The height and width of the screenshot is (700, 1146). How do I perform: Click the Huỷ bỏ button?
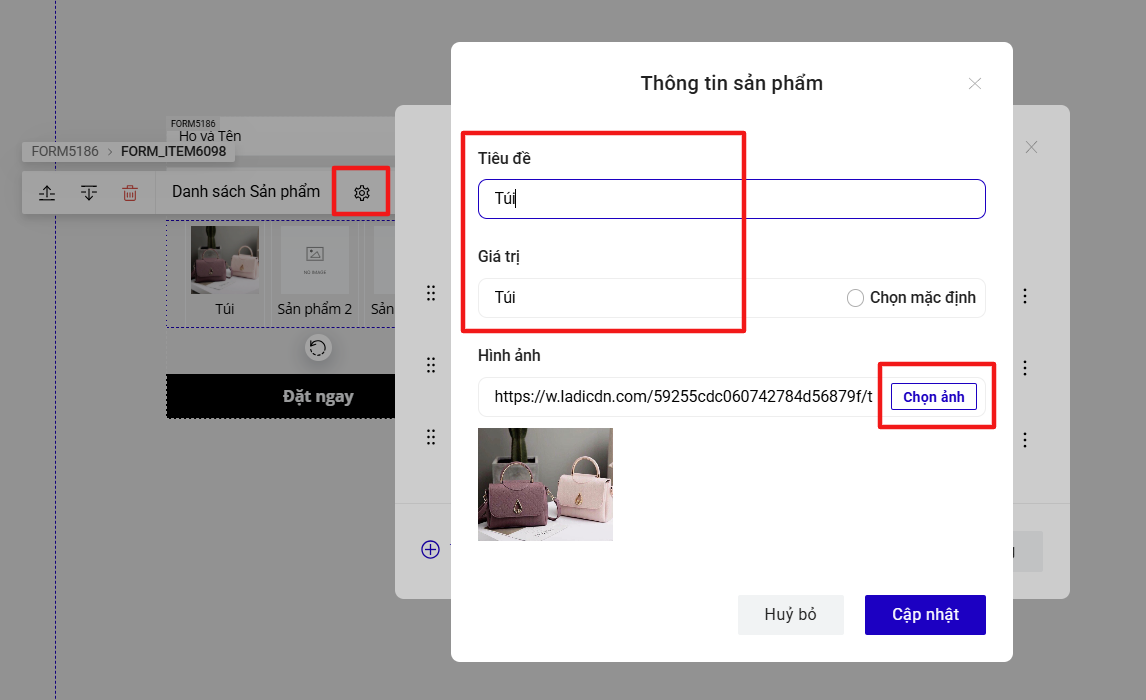click(x=791, y=615)
